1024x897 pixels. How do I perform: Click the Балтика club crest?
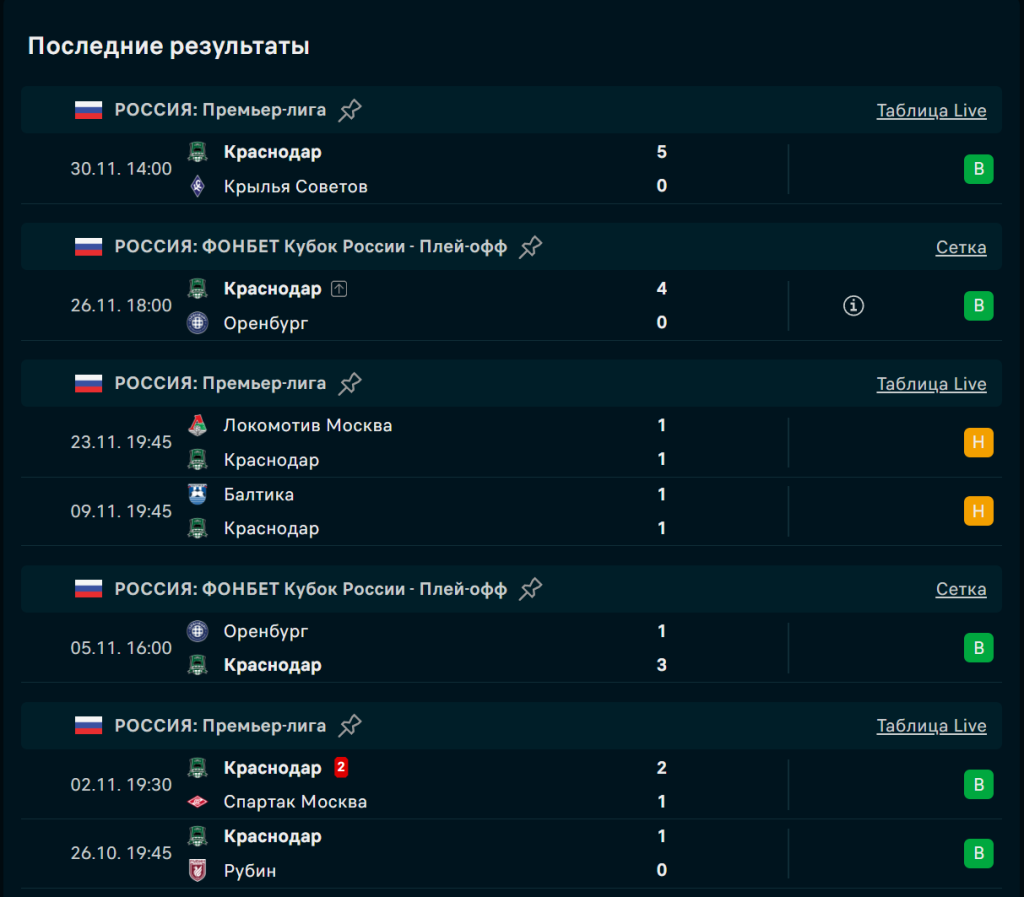coord(198,494)
